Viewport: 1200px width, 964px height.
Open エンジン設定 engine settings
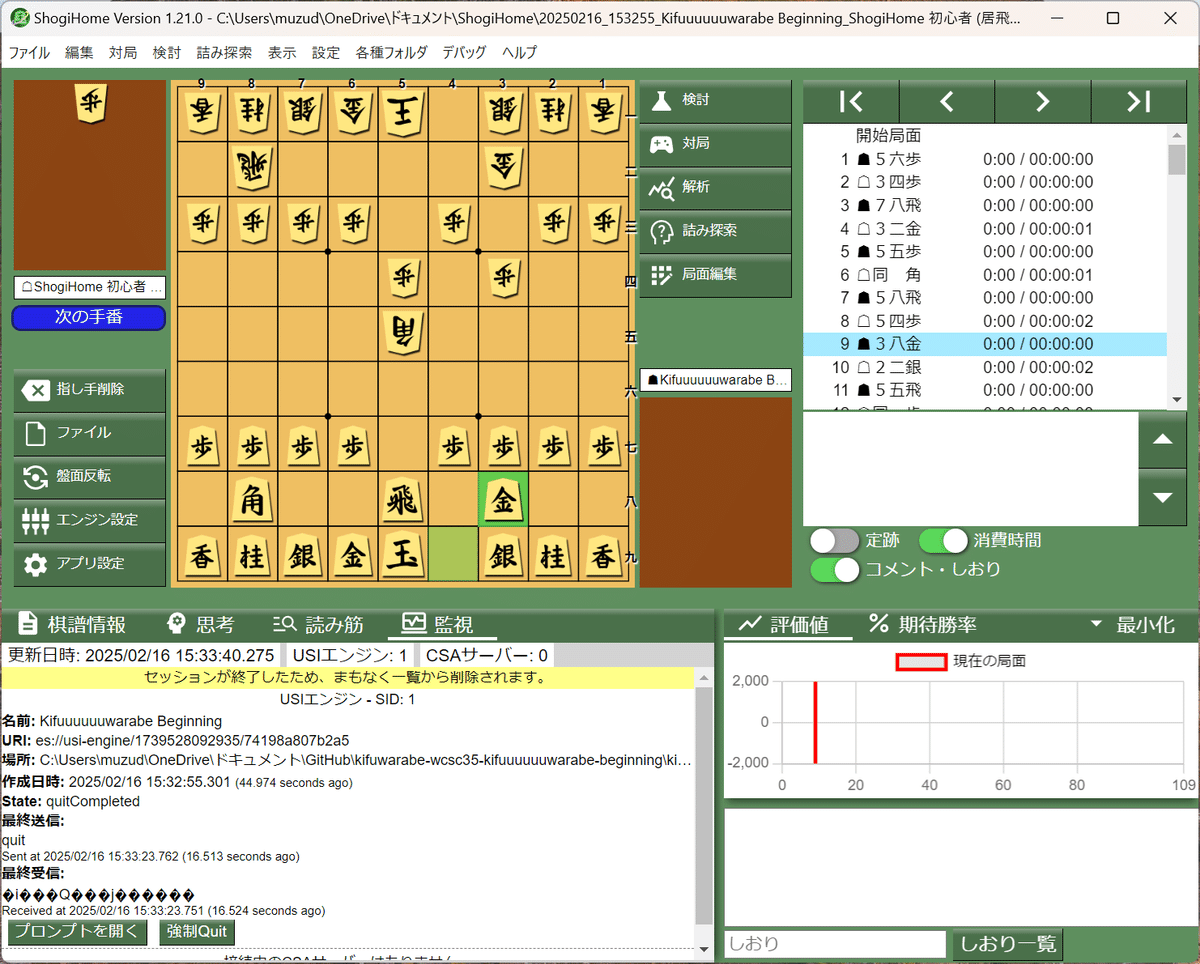(x=90, y=520)
